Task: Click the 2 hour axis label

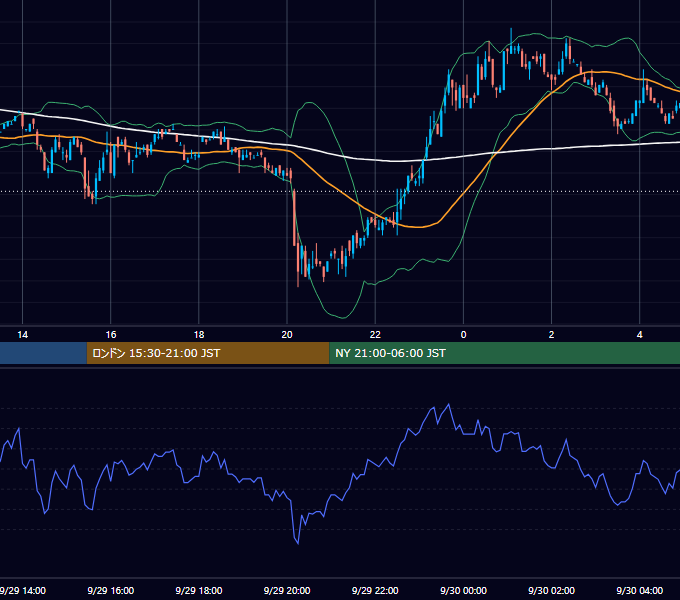Action: coord(551,335)
